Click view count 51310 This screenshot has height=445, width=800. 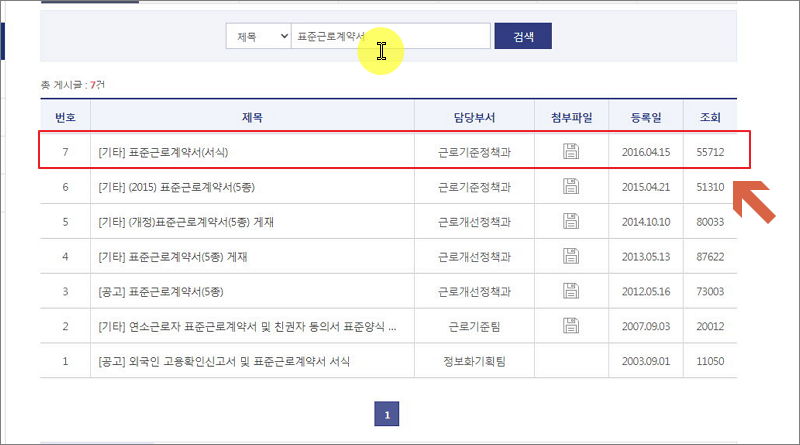710,187
